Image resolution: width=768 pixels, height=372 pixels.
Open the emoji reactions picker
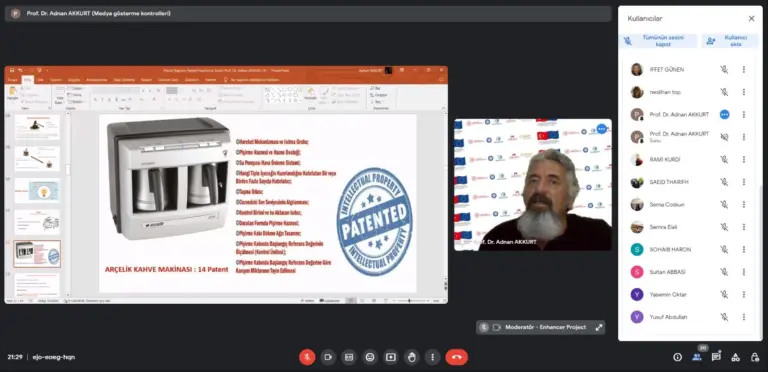pyautogui.click(x=370, y=357)
